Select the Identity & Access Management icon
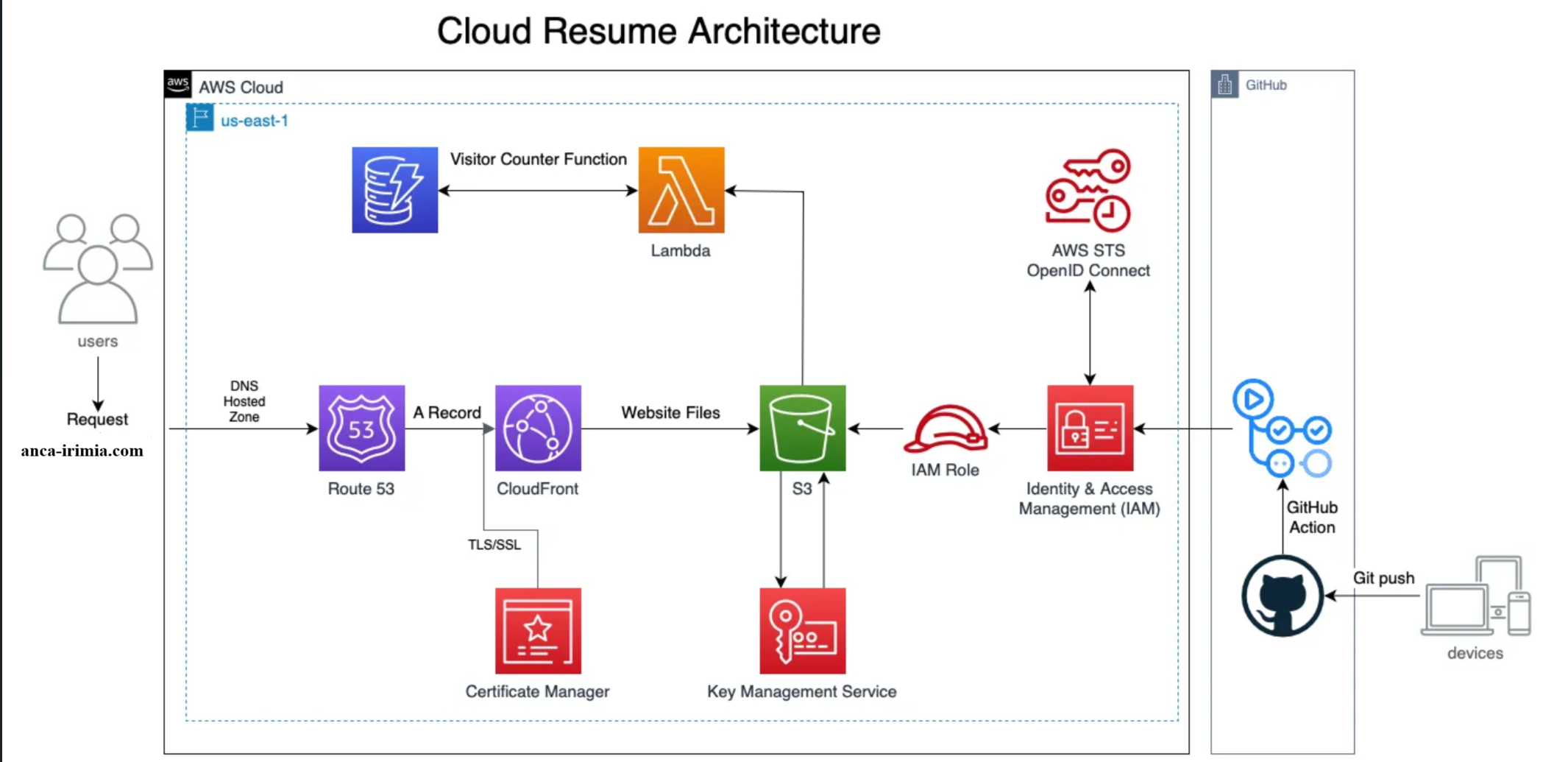1568x762 pixels. click(1090, 428)
